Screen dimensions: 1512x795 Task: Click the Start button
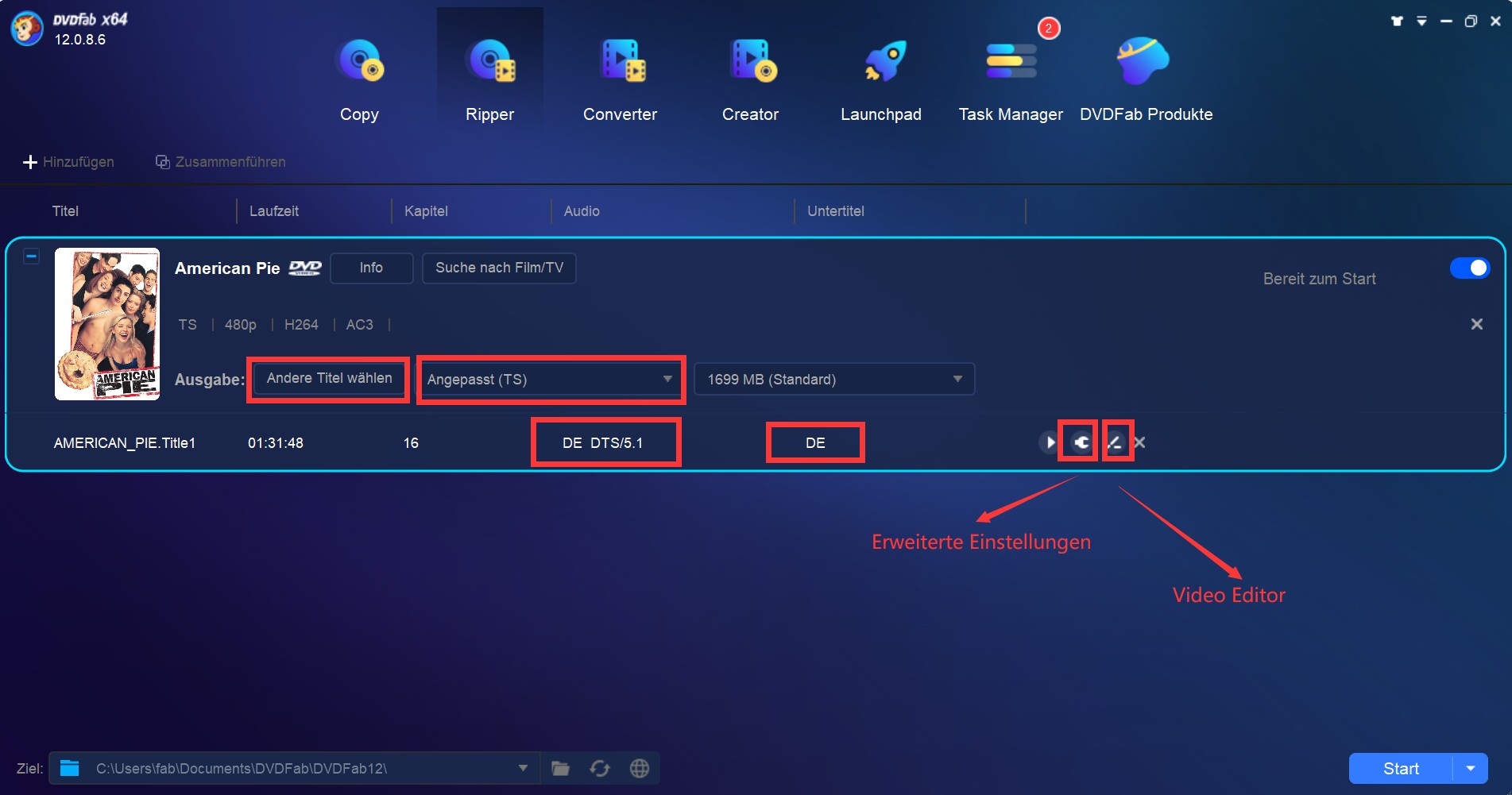coord(1401,769)
